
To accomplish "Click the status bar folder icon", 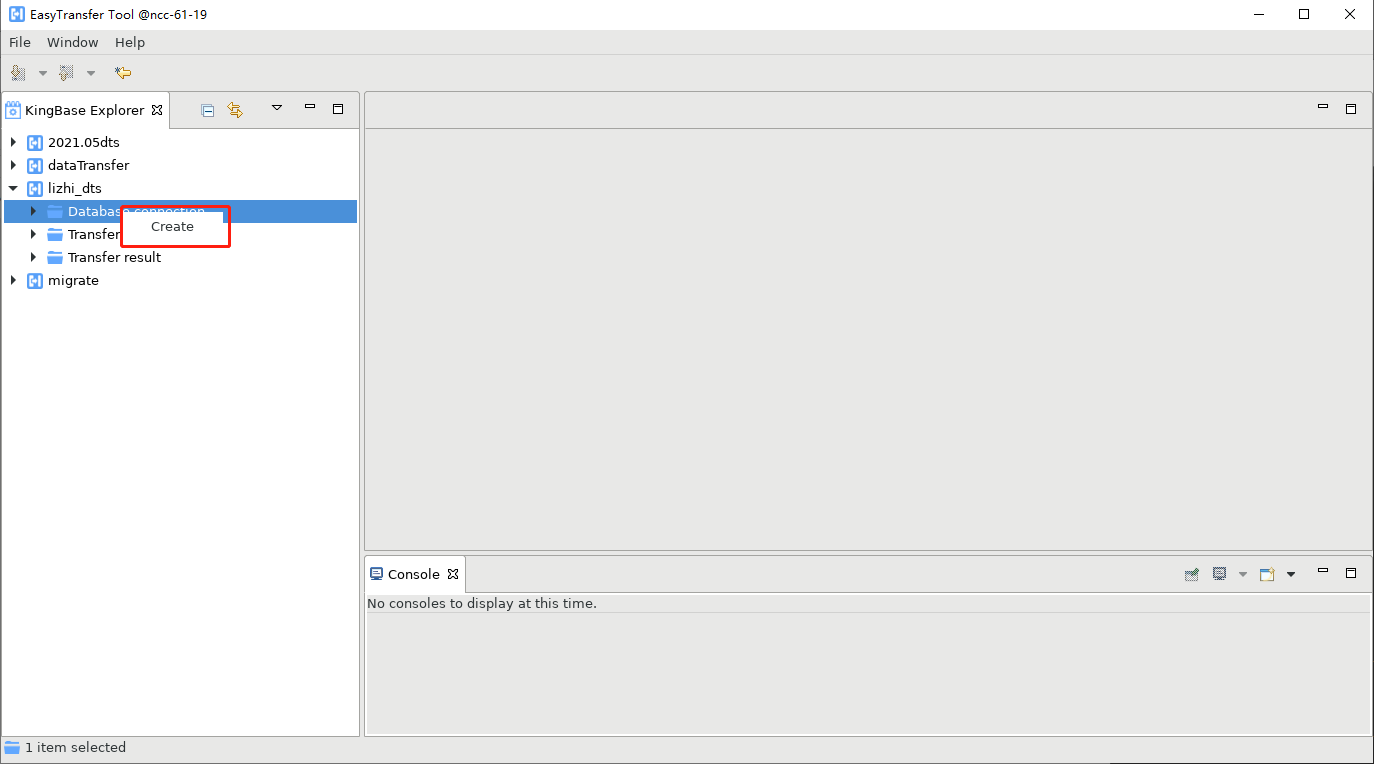I will [x=12, y=747].
